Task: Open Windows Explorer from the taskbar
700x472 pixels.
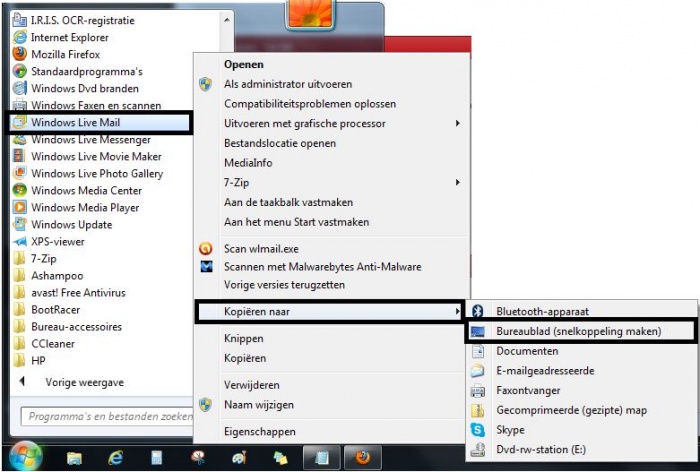Action: click(75, 458)
